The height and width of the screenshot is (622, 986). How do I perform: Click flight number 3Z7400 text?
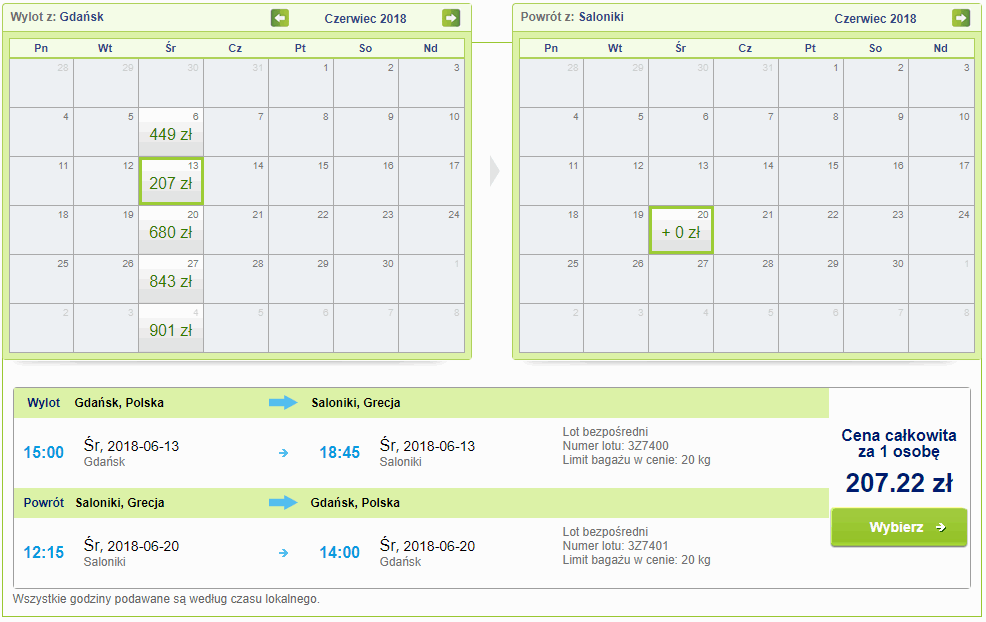615,446
